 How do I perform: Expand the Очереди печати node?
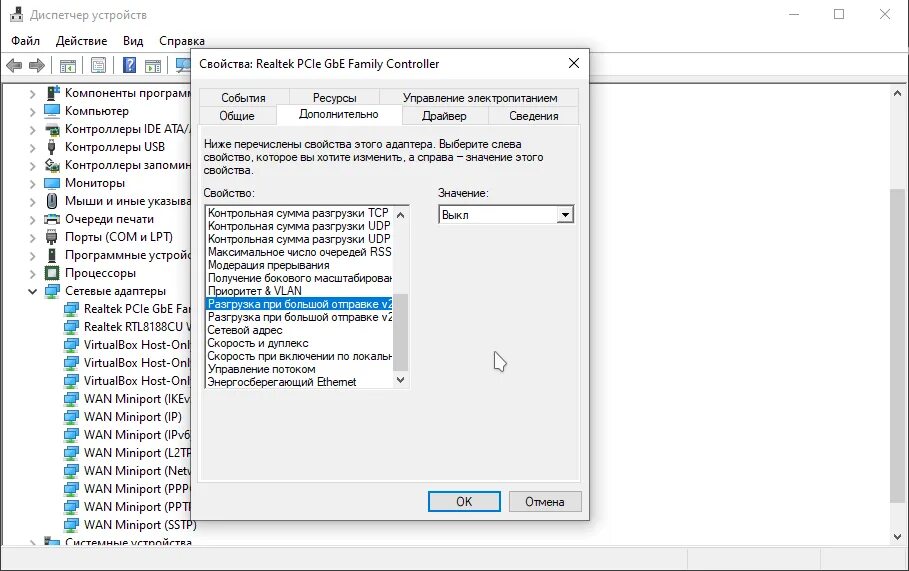(x=32, y=219)
